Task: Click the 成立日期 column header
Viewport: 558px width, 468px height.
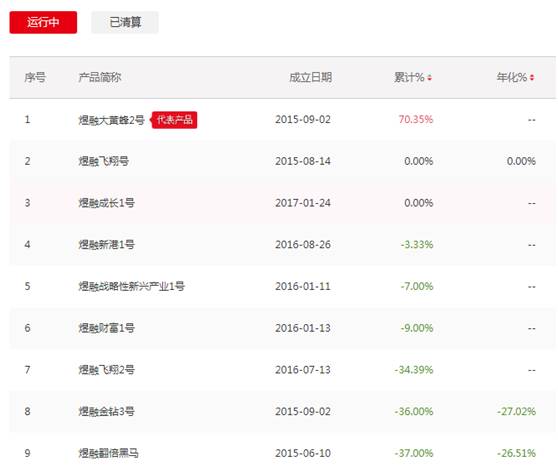Action: (310, 77)
